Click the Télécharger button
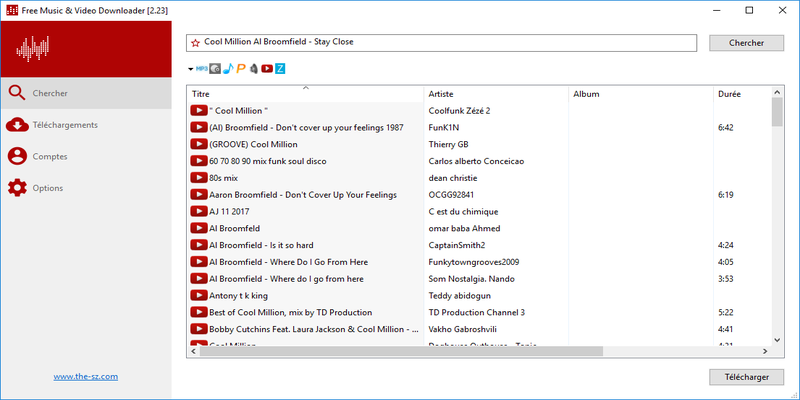800x400 pixels. pyautogui.click(x=746, y=378)
